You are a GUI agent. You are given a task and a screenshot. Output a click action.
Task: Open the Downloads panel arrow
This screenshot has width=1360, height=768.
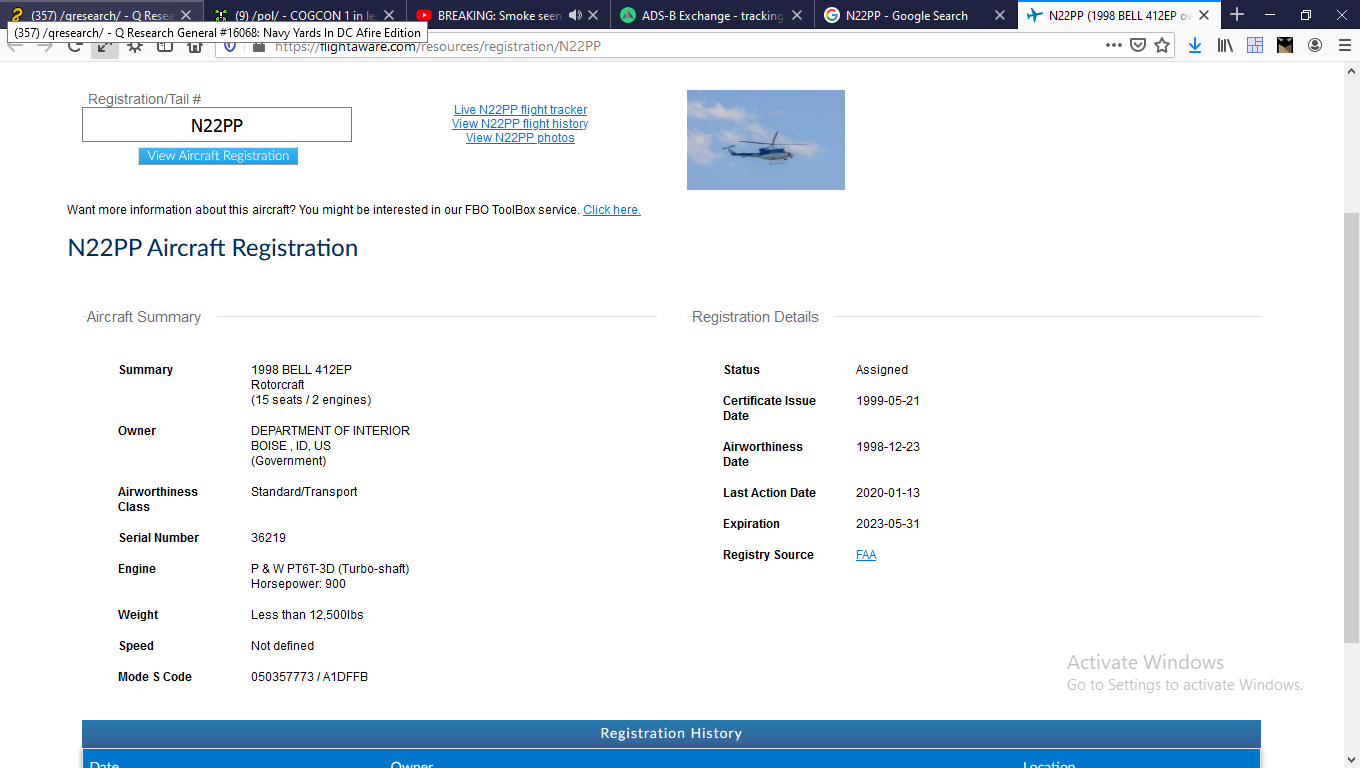click(x=1195, y=45)
